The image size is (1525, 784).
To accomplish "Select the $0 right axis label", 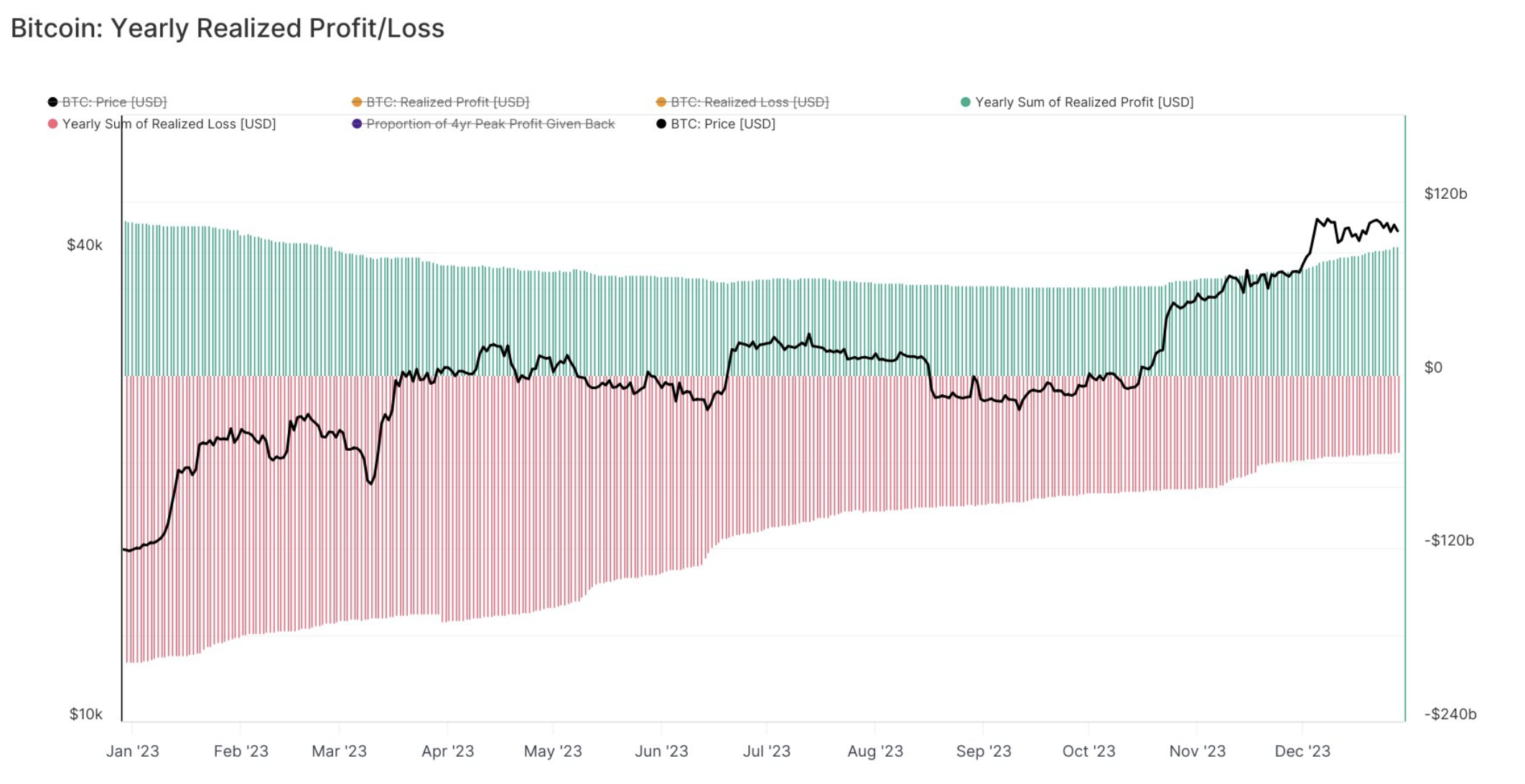I will pyautogui.click(x=1433, y=367).
